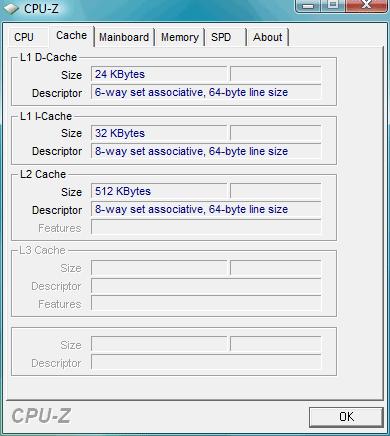Minimize the CPU-Z window
Image resolution: width=390 pixels, height=436 pixels.
[309, 5]
